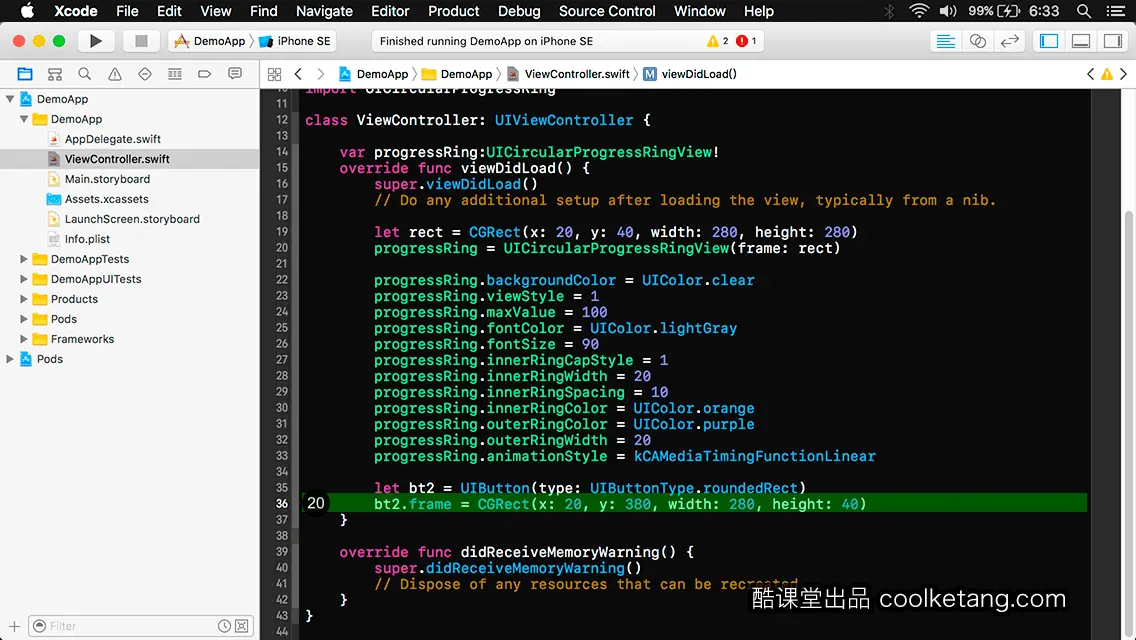Open the Report navigator icon
Viewport: 1136px width, 640px height.
click(x=235, y=74)
